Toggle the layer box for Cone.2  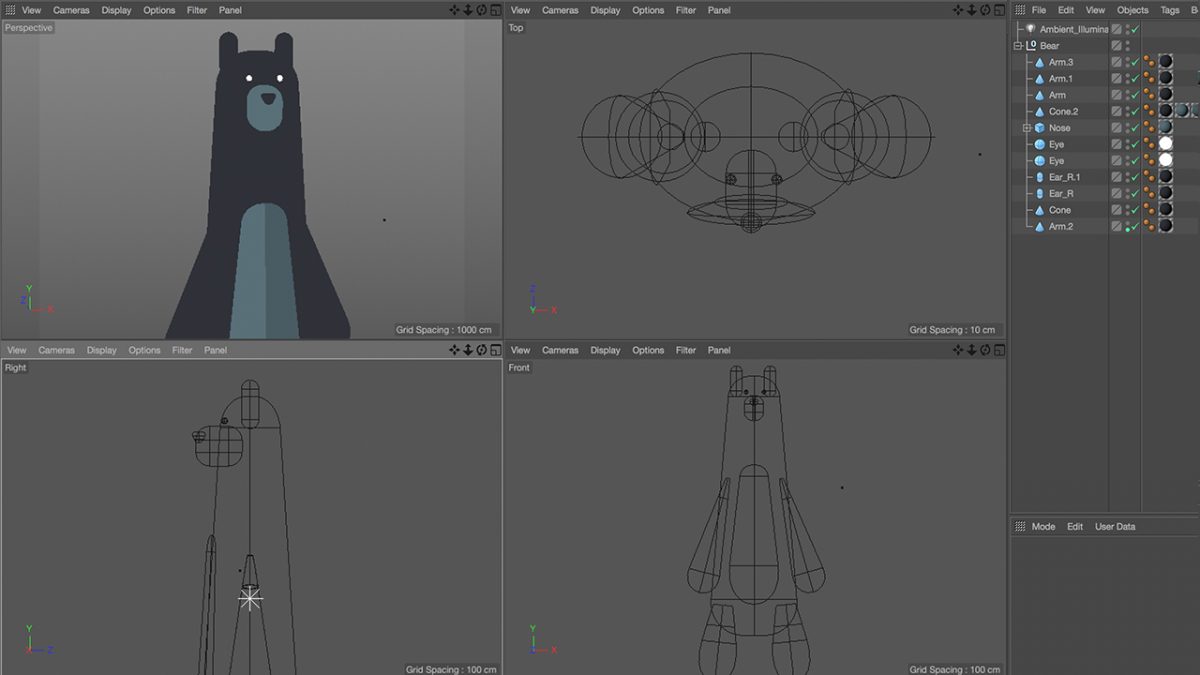(1116, 111)
